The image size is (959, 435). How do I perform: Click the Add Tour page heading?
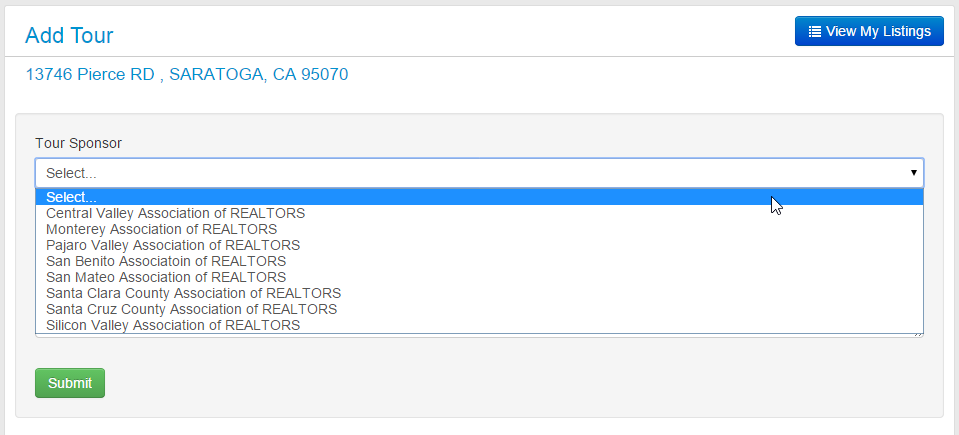tap(69, 35)
